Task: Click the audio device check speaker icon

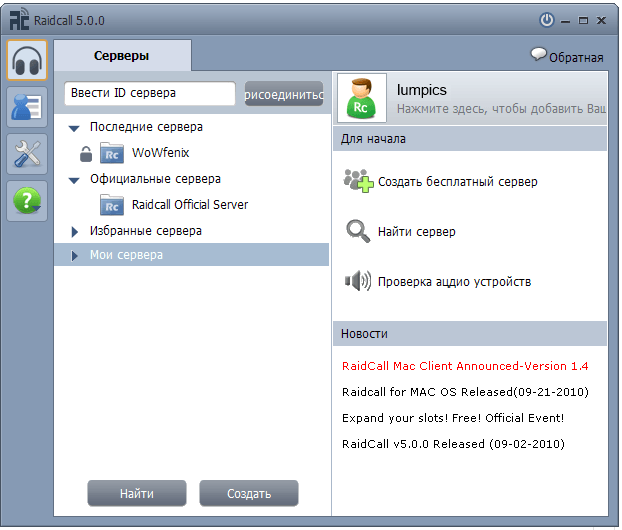Action: [x=358, y=282]
